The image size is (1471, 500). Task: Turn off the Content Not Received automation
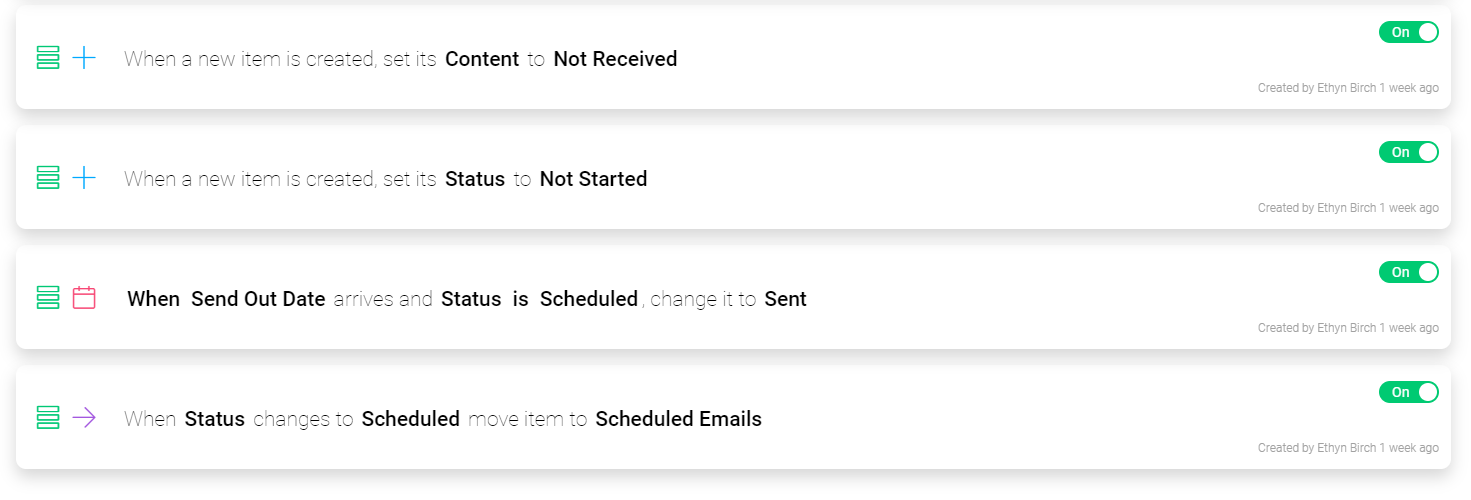pos(1408,32)
